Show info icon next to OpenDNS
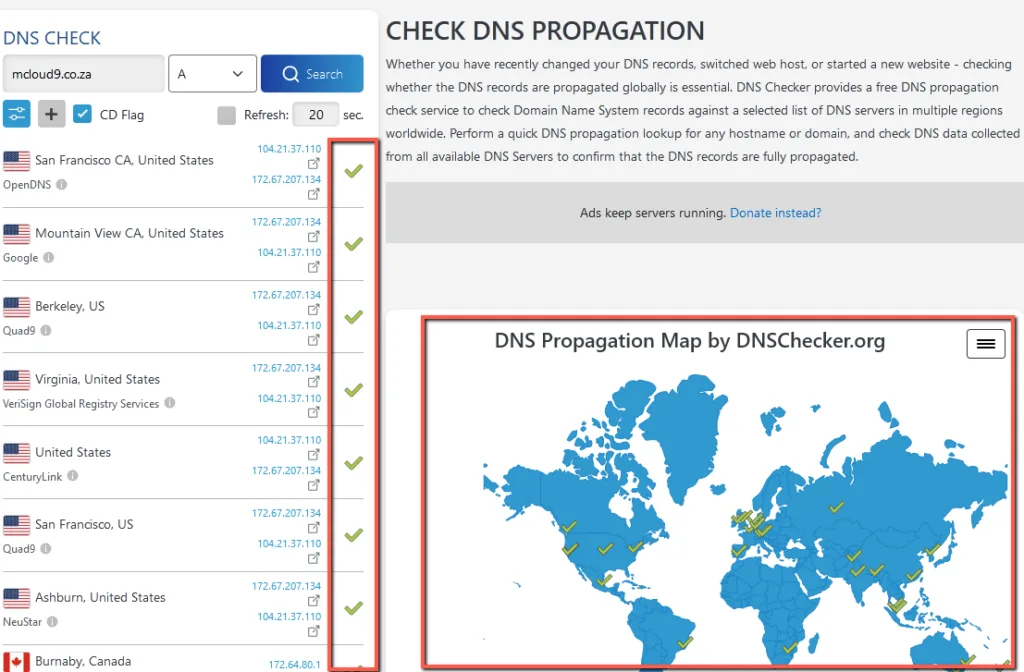Viewport: 1024px width, 672px height. [61, 184]
